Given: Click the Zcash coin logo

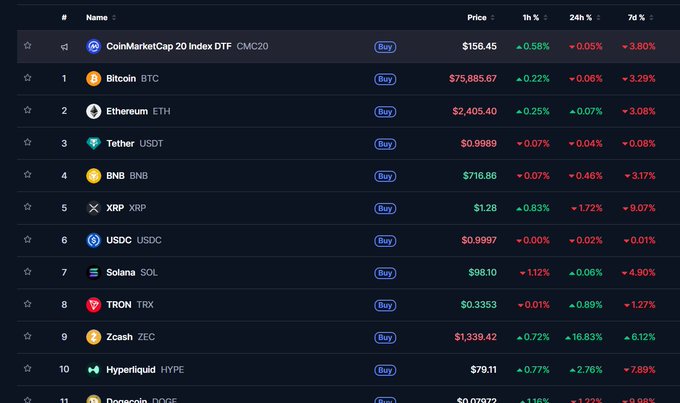Looking at the screenshot, I should pyautogui.click(x=93, y=337).
